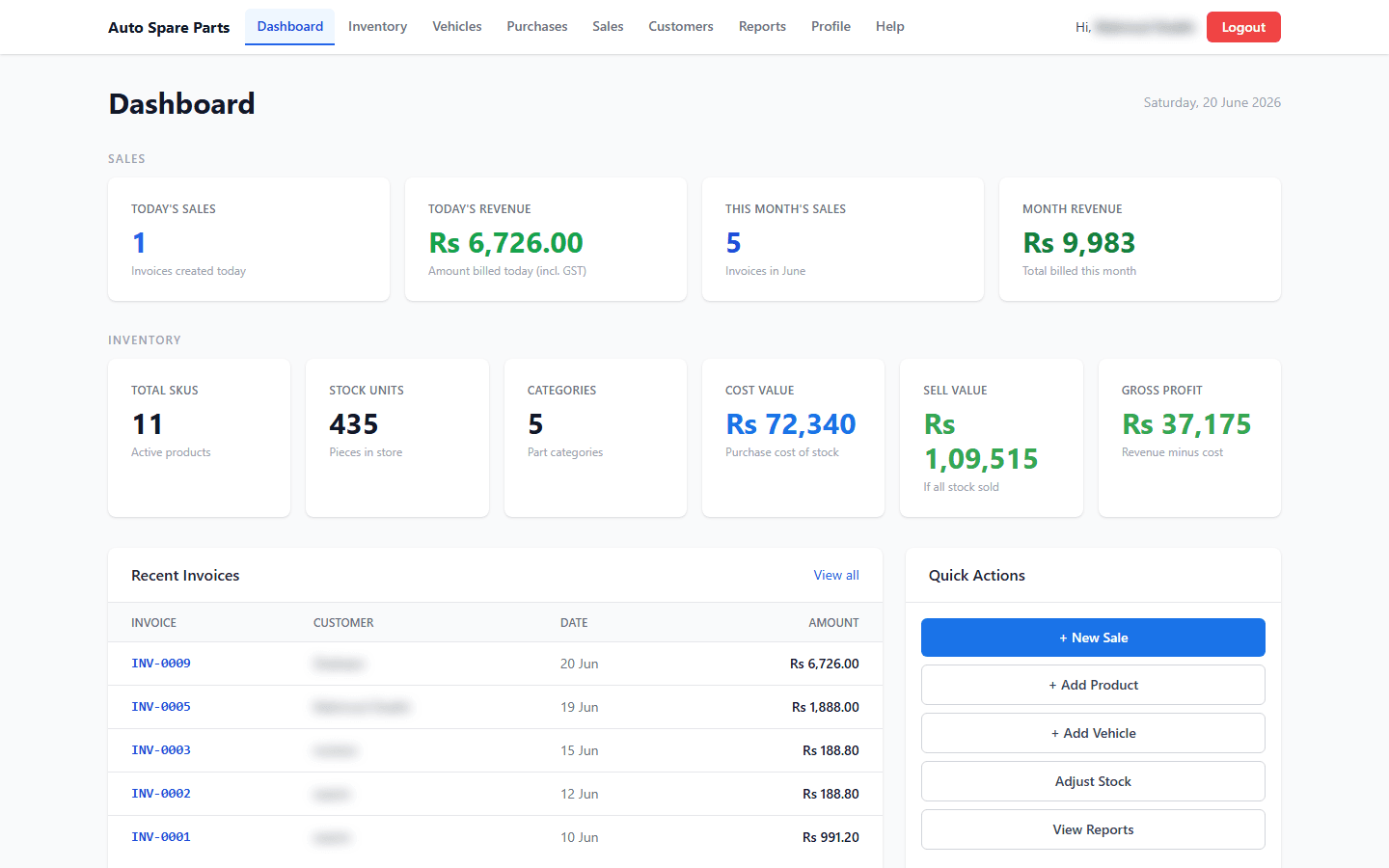Image resolution: width=1389 pixels, height=868 pixels.
Task: Click the "Invoices in June" caption
Action: coord(765,271)
